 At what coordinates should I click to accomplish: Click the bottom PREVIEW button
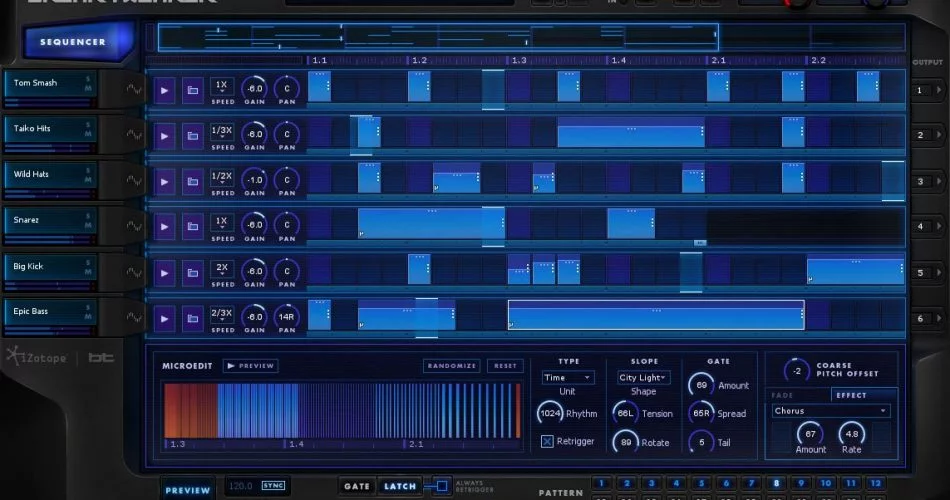click(x=188, y=490)
